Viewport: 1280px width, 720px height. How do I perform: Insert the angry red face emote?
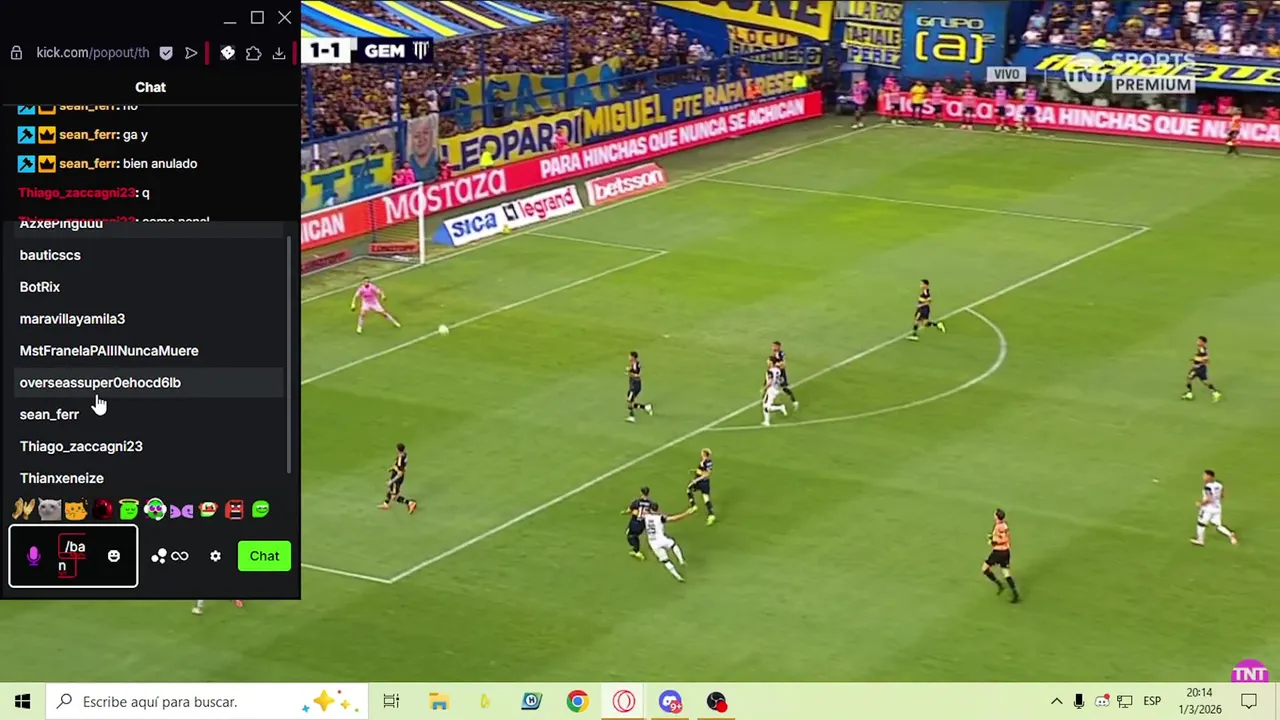[234, 510]
